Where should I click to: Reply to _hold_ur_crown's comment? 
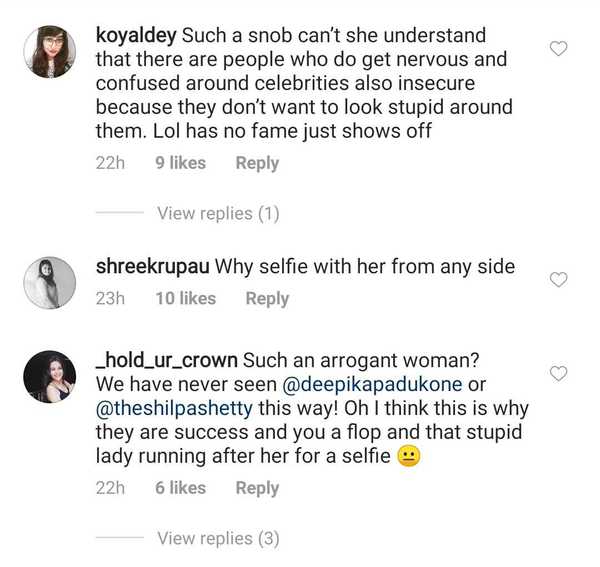click(257, 488)
